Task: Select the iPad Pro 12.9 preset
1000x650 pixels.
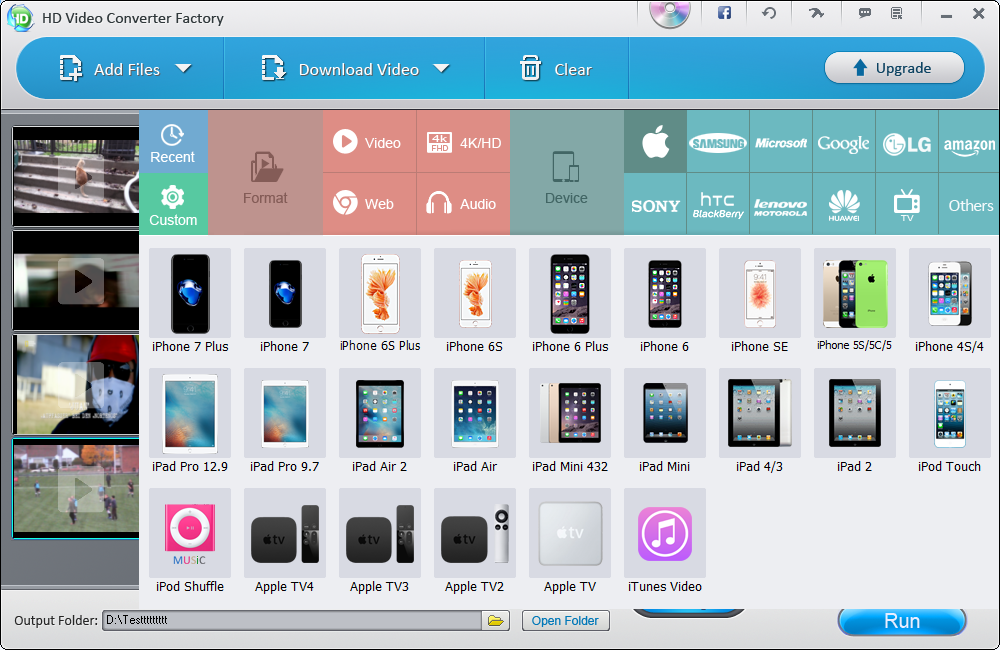Action: [x=190, y=422]
